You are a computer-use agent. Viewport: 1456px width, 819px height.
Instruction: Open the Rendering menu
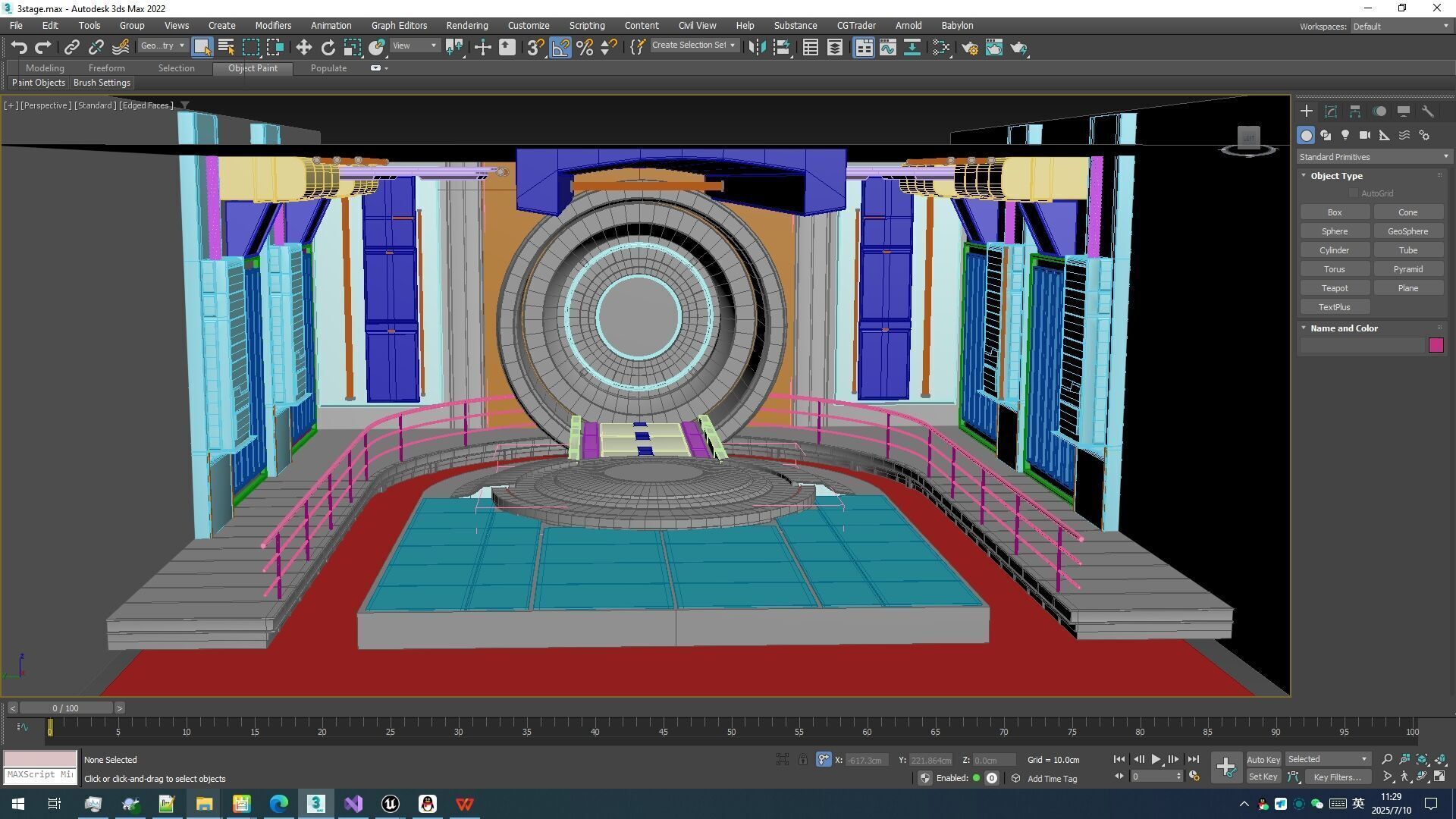(x=467, y=26)
